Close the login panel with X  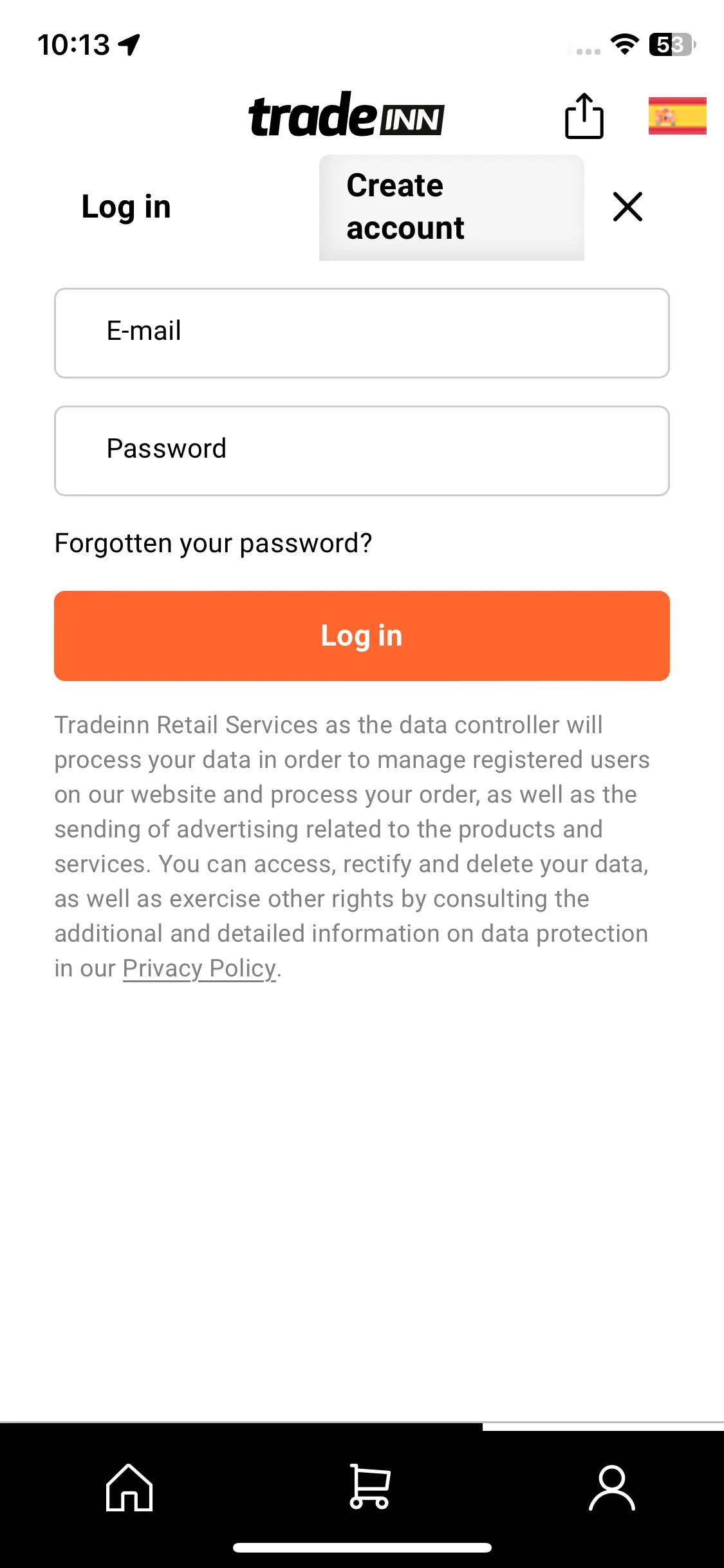[627, 207]
